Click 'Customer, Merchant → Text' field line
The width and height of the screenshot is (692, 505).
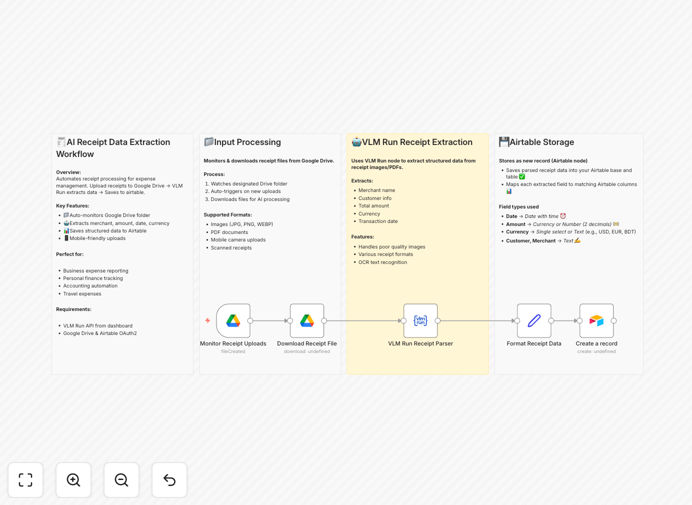click(543, 241)
